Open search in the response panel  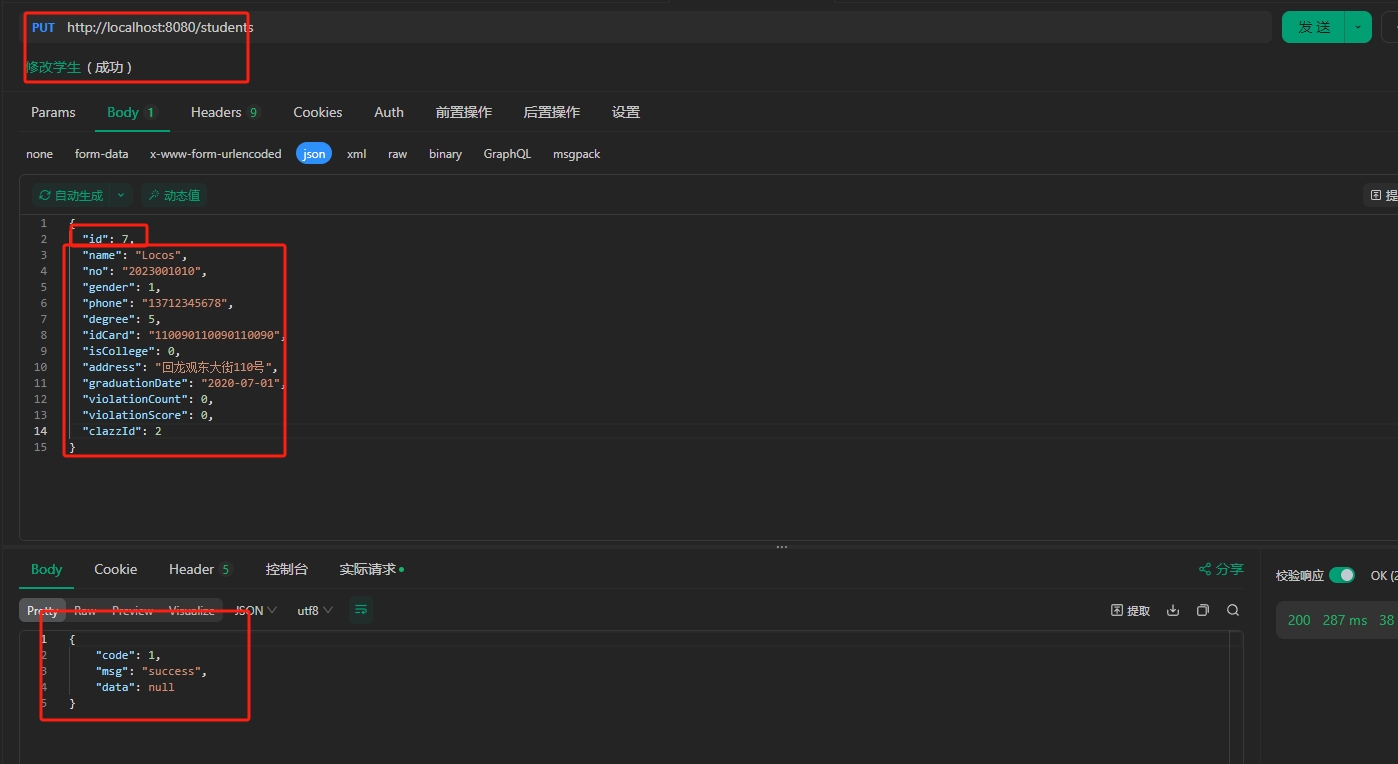click(x=1233, y=610)
